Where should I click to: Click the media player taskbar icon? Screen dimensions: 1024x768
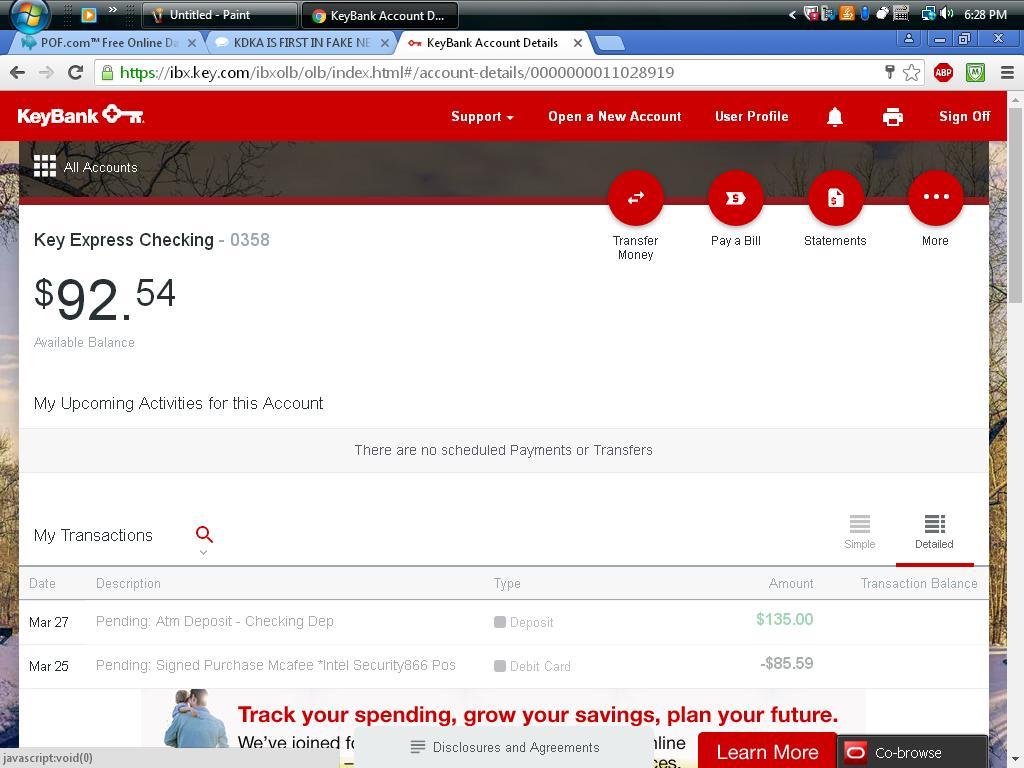pyautogui.click(x=89, y=14)
